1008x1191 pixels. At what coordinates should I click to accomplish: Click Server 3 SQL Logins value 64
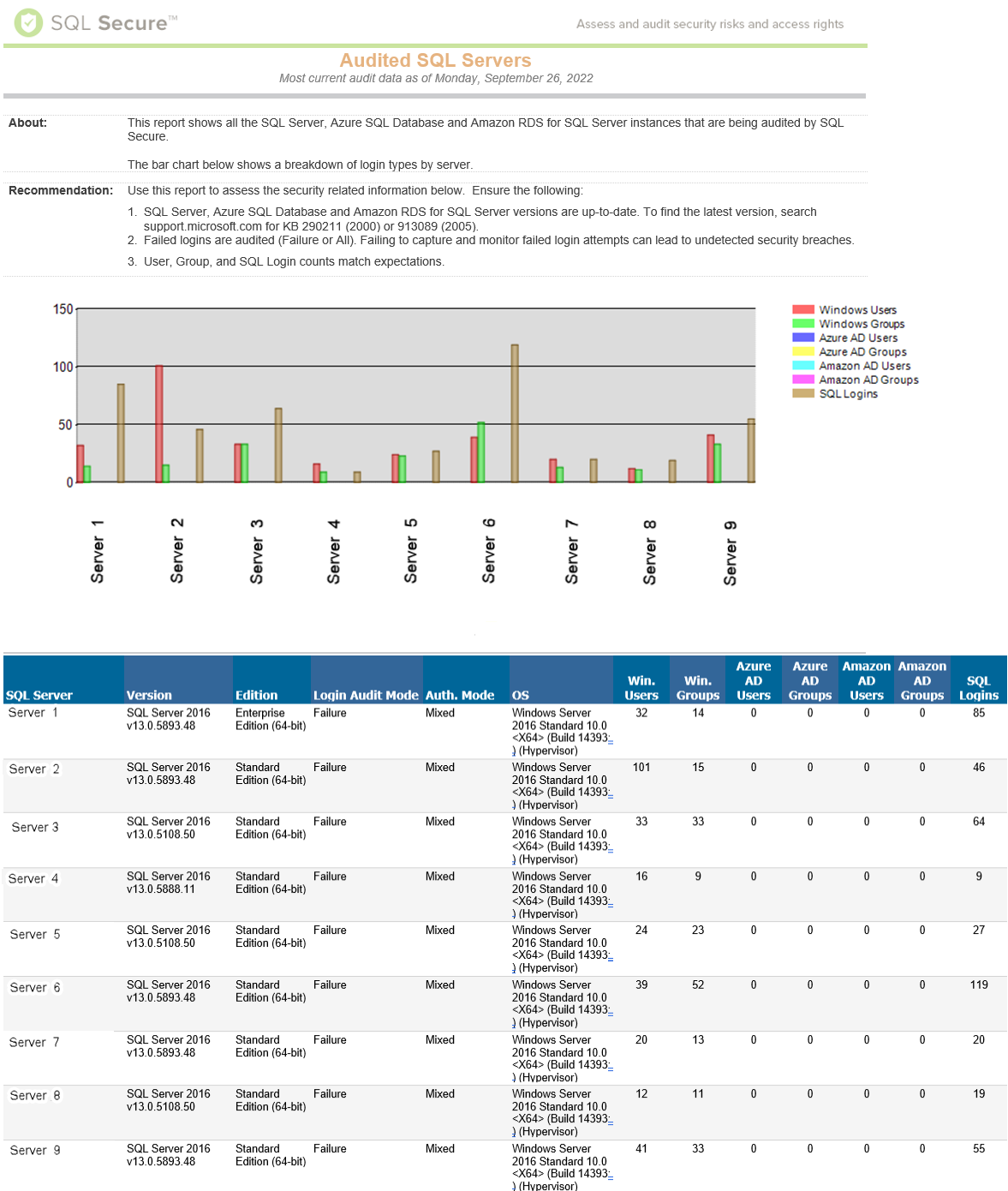click(979, 822)
